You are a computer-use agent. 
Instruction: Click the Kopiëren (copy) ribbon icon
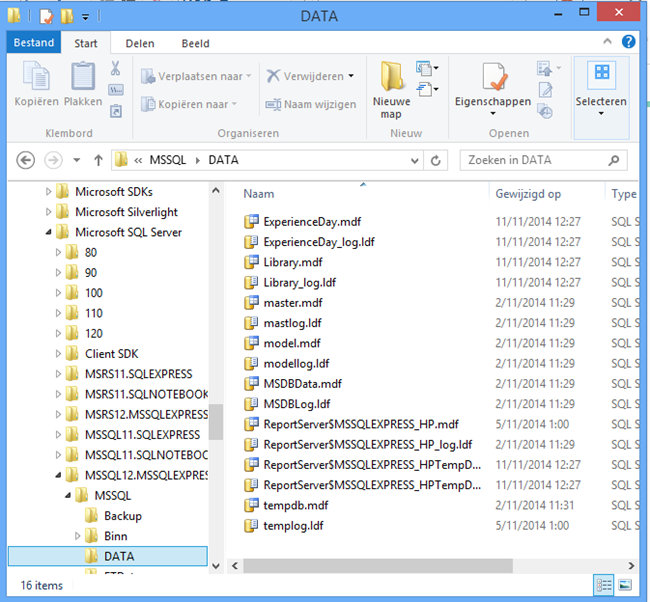pyautogui.click(x=36, y=76)
